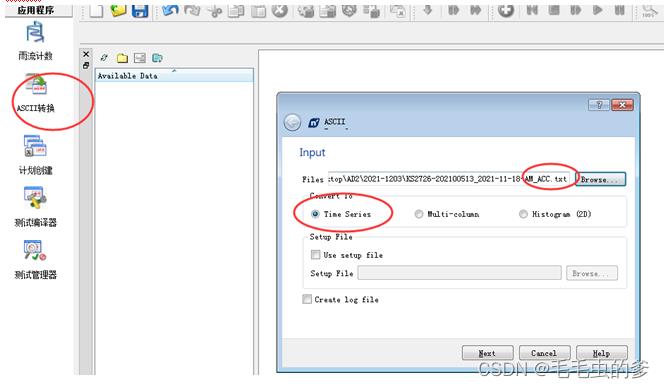This screenshot has height=388, width=664.
Task: Stop playback with the square toolbar icon
Action: click(x=554, y=10)
